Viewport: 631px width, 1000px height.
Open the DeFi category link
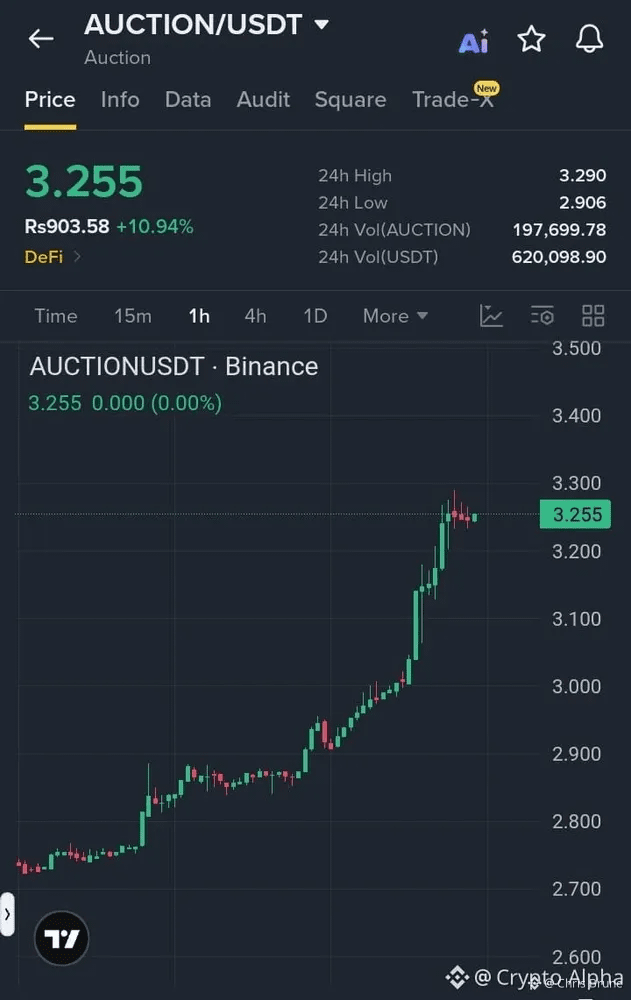pyautogui.click(x=52, y=257)
